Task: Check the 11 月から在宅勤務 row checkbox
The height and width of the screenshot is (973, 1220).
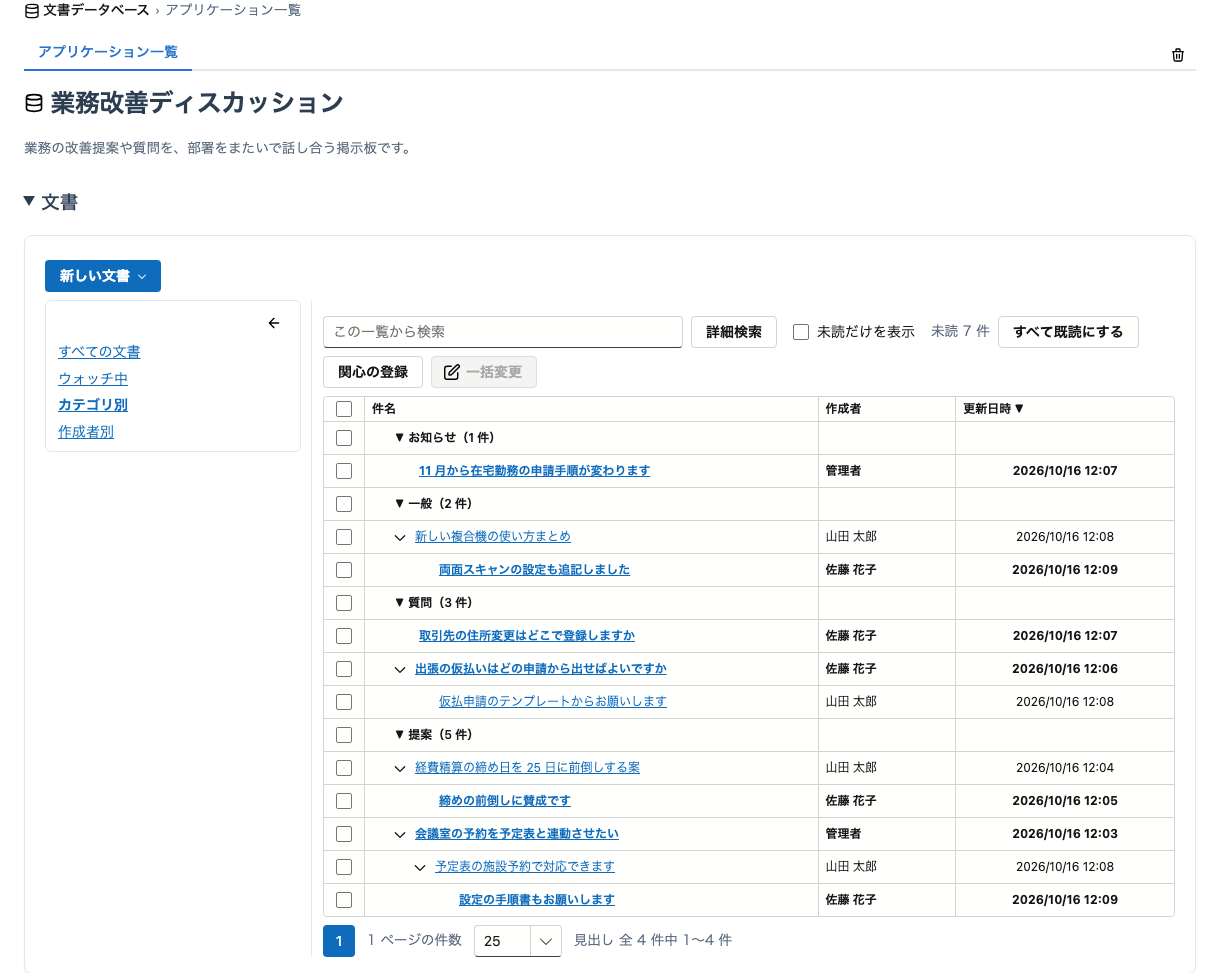Action: pos(344,471)
